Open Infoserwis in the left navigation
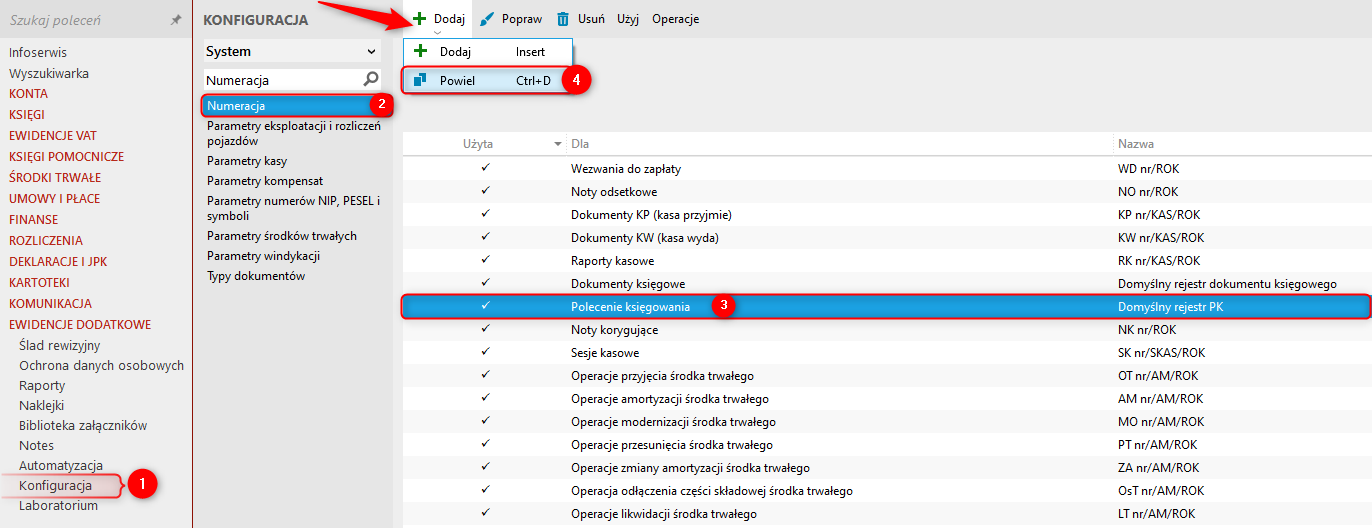 click(x=38, y=52)
